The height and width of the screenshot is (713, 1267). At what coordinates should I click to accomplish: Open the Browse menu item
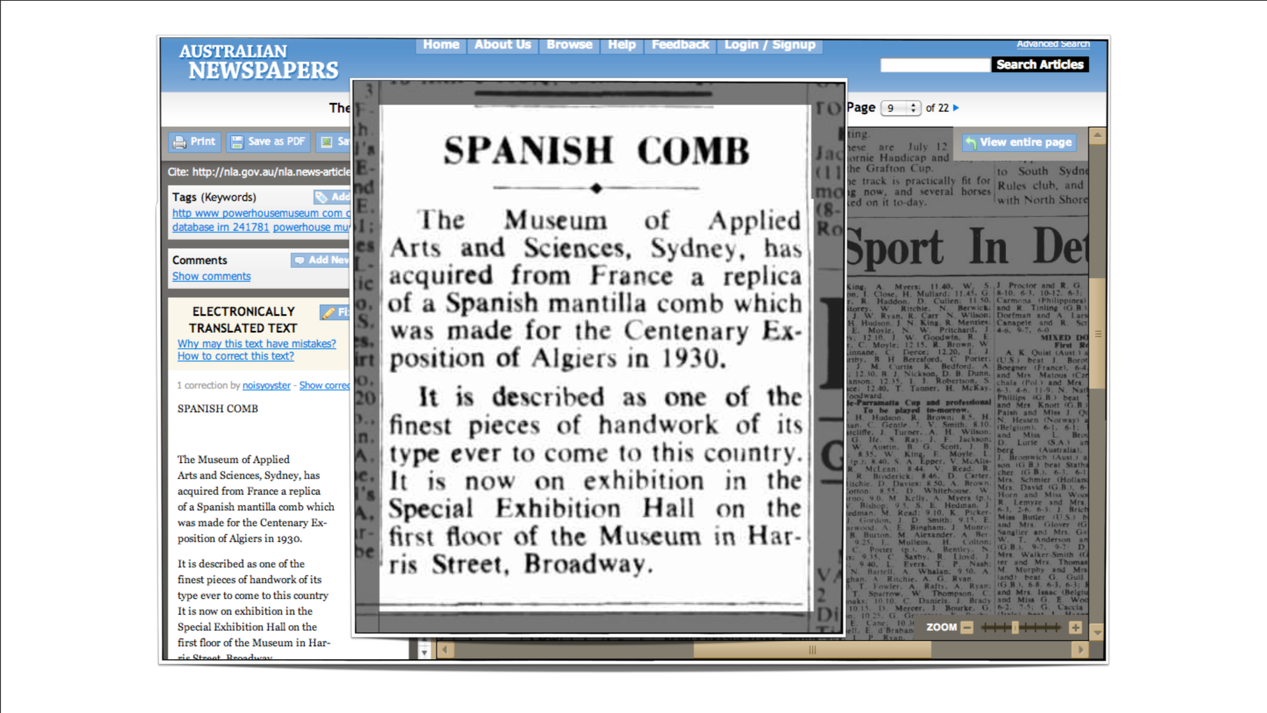(x=569, y=45)
